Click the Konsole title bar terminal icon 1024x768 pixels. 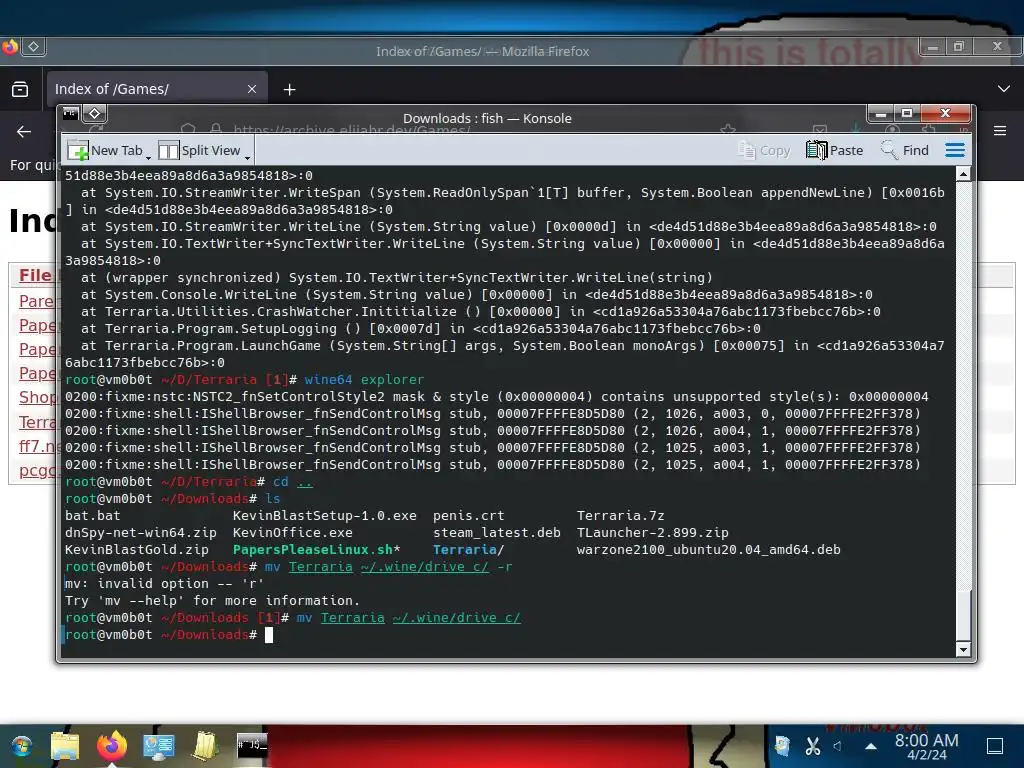[70, 114]
